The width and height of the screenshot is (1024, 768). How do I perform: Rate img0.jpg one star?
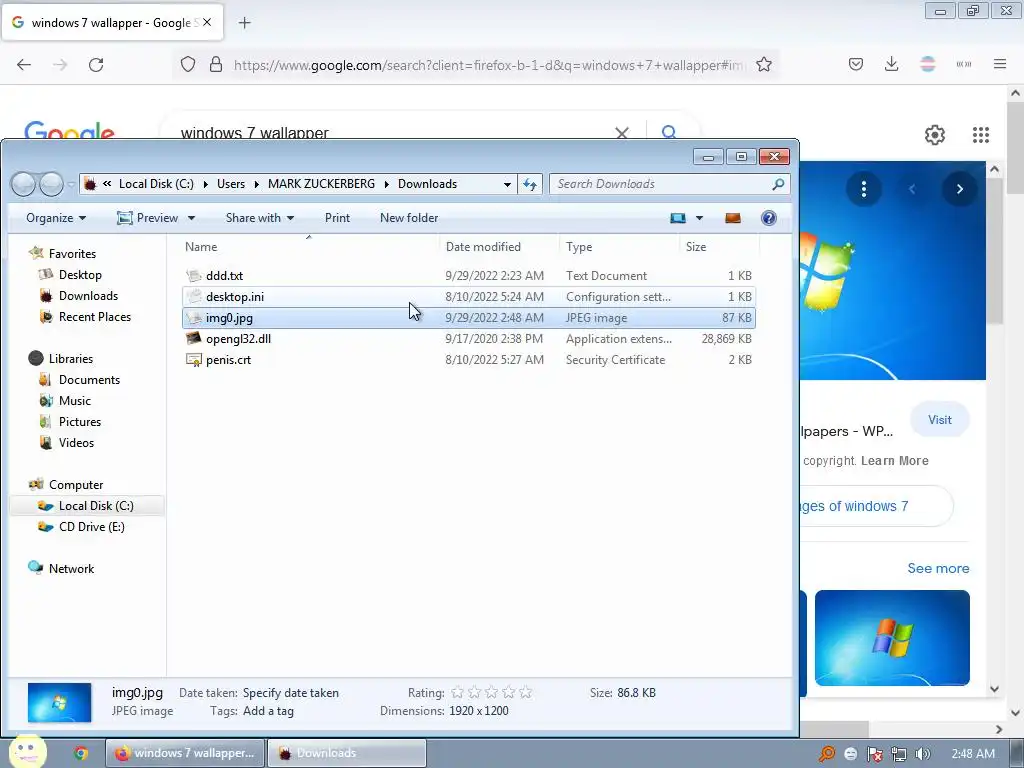tap(457, 692)
